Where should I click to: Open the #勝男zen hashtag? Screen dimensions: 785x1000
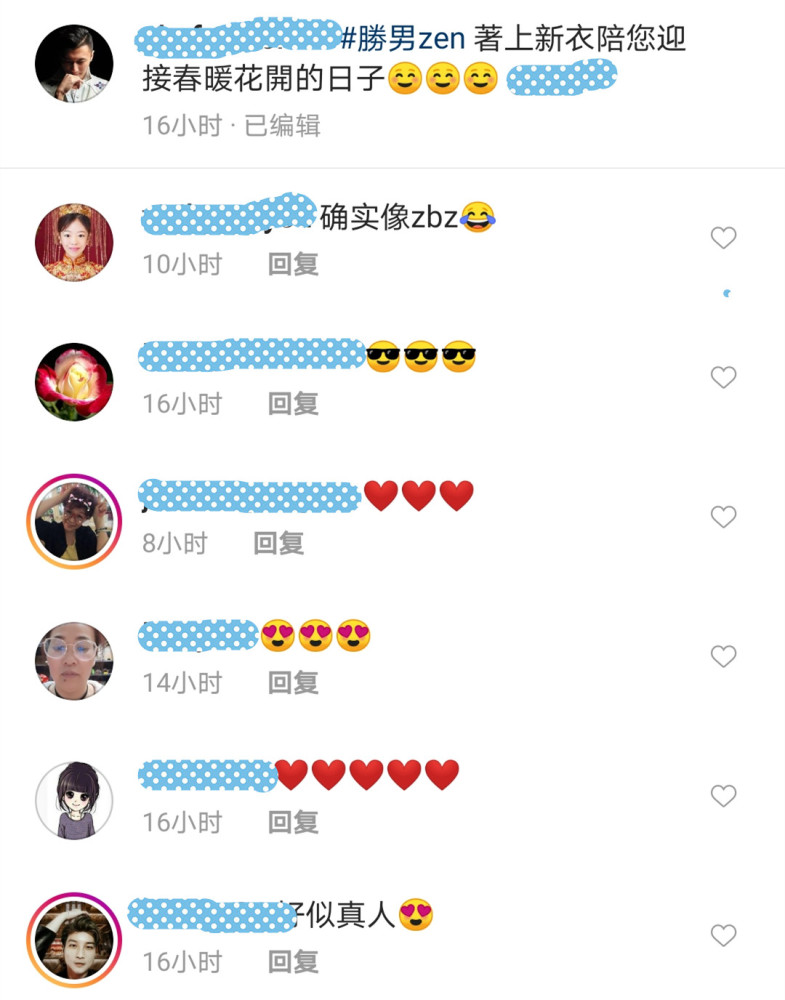(403, 39)
